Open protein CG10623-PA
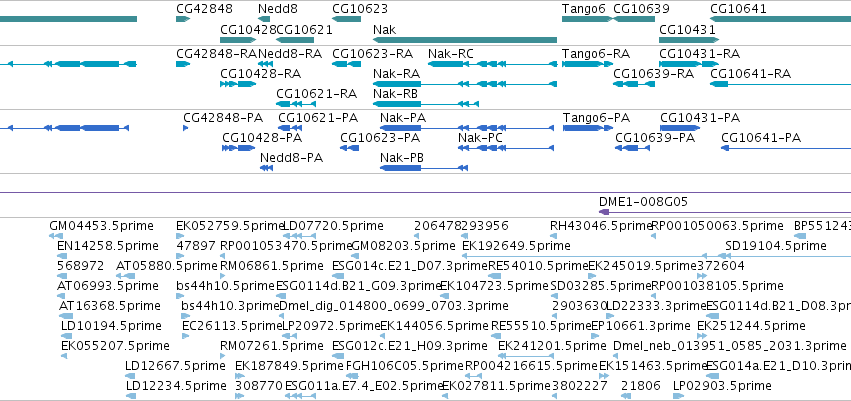This screenshot has height=401, width=851. tap(350, 148)
